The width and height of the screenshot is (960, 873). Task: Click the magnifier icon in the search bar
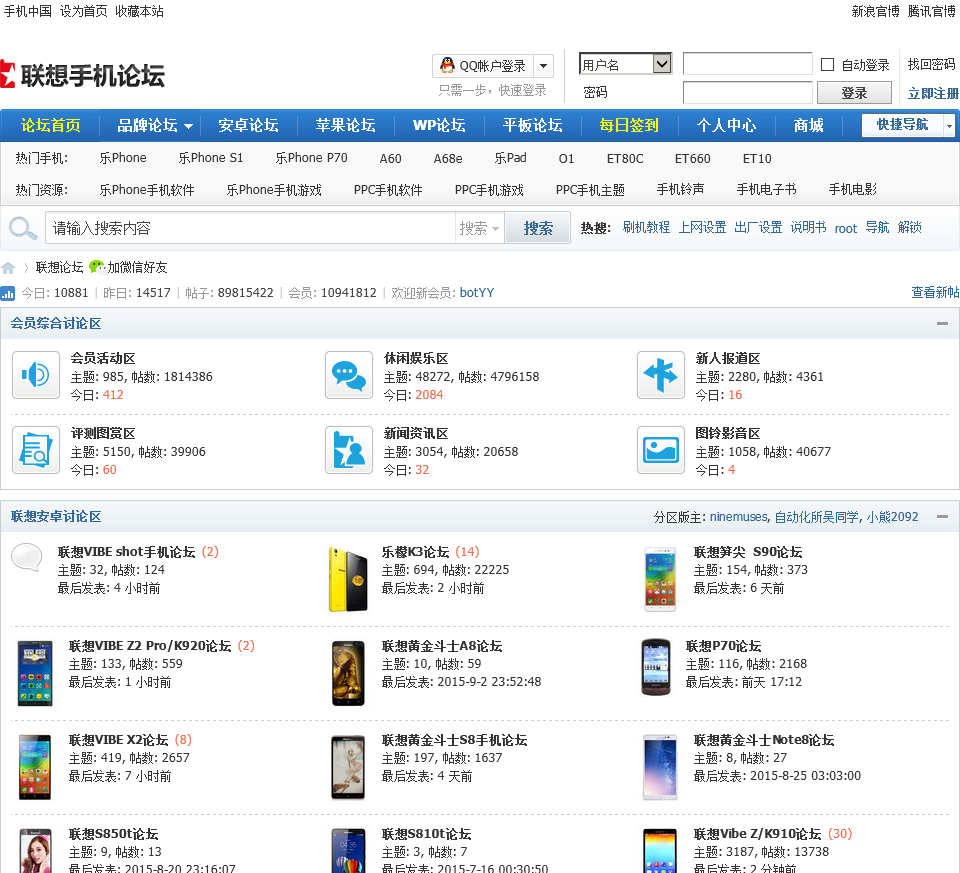(x=23, y=228)
